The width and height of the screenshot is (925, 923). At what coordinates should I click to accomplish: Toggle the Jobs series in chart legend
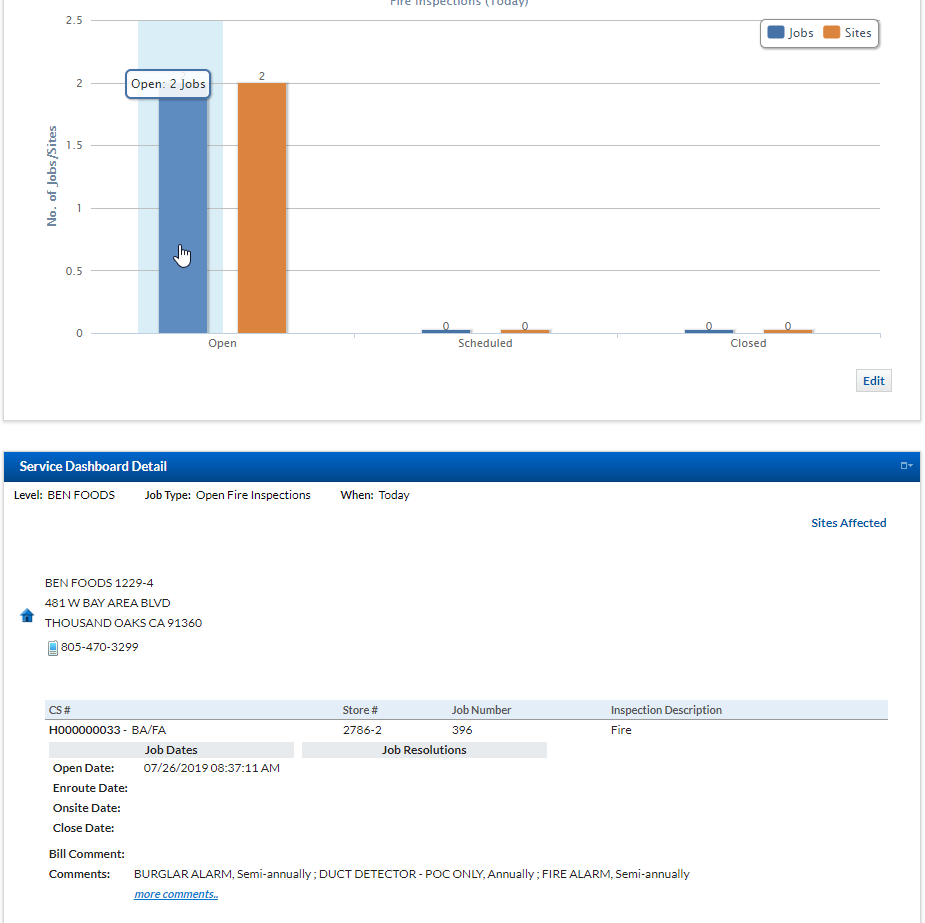point(790,33)
